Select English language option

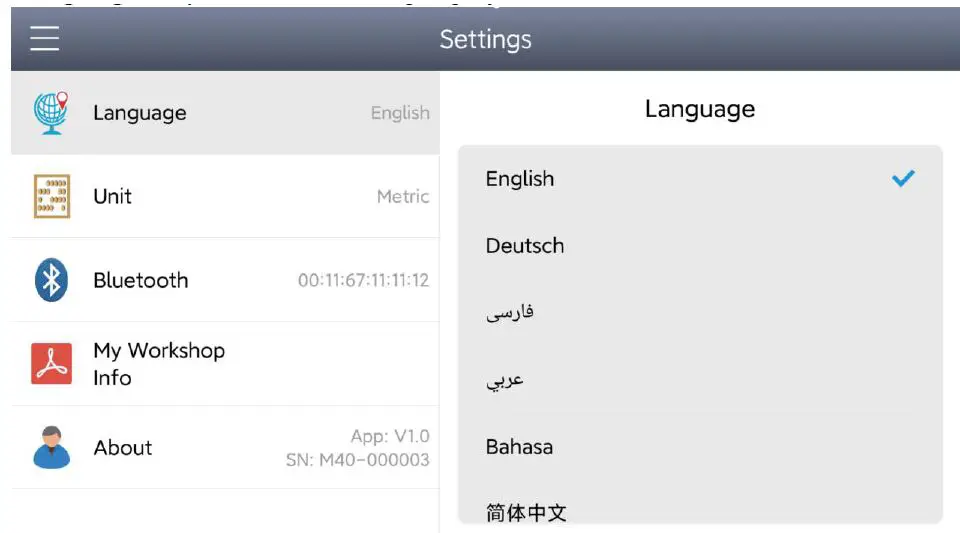tap(520, 179)
